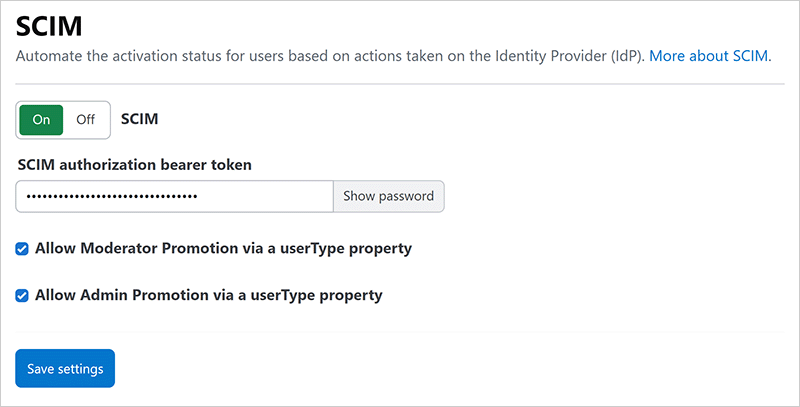The height and width of the screenshot is (407, 800).
Task: Click the large SCIM page heading
Action: (48, 24)
